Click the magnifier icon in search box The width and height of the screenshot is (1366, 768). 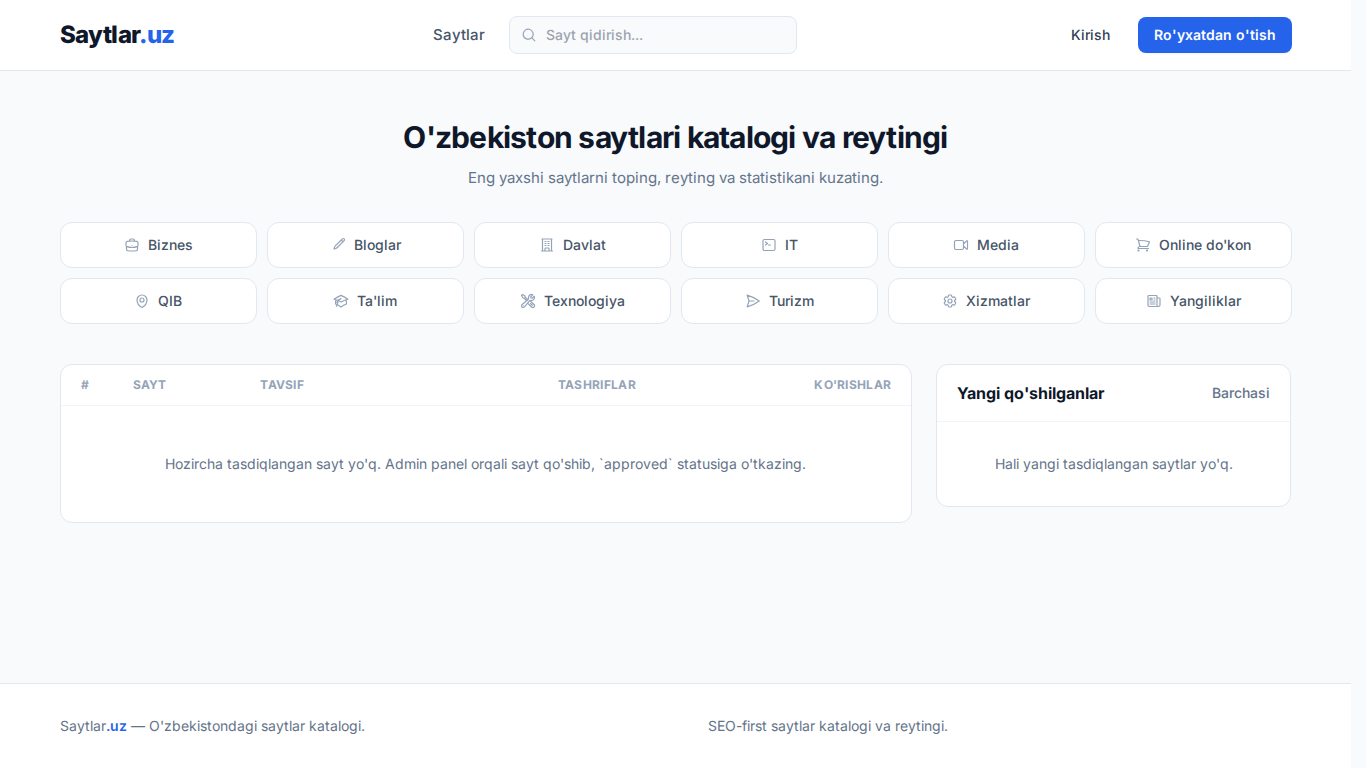pyautogui.click(x=530, y=35)
